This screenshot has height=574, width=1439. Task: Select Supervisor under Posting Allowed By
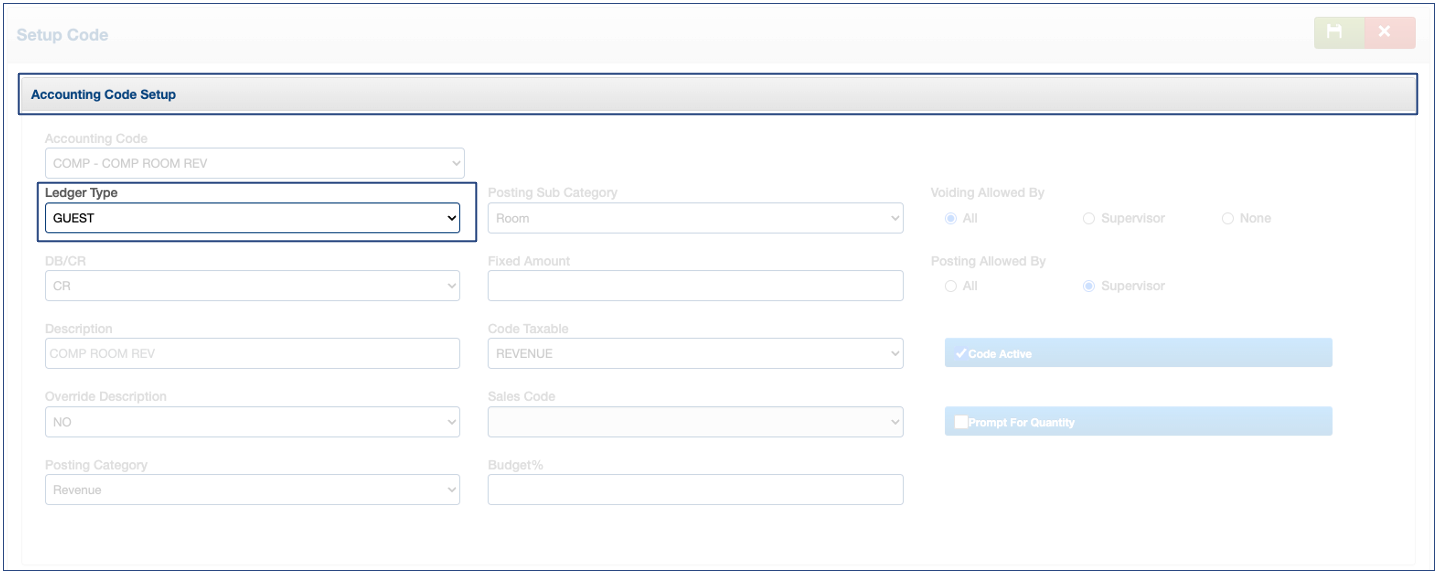tap(1089, 286)
